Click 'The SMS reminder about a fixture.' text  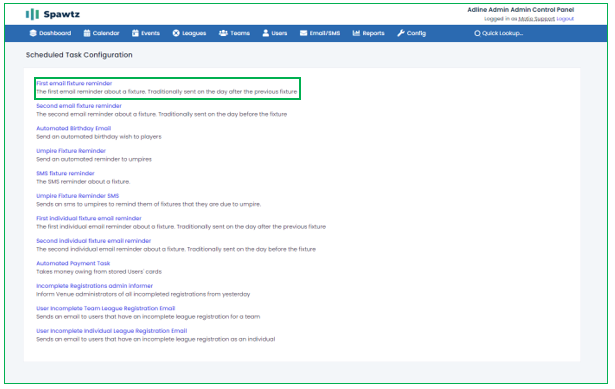click(83, 182)
